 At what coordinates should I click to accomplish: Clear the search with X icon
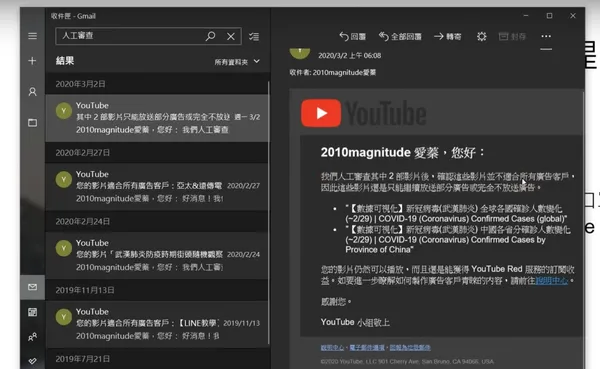click(231, 36)
